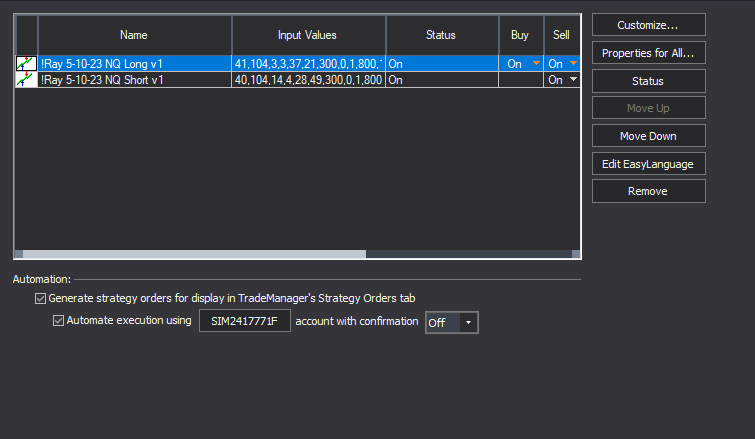Open Edit EasyLanguage
Viewport: 755px width, 439px height.
[x=649, y=164]
